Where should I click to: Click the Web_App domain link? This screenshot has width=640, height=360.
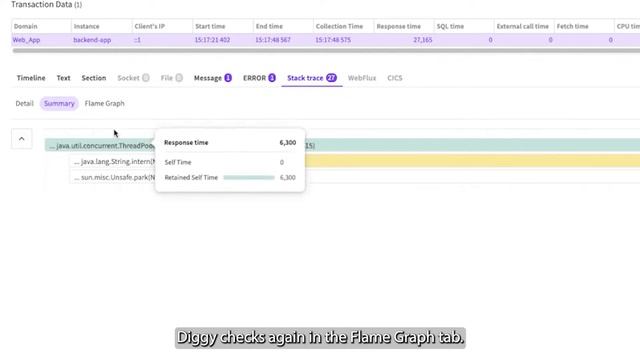[26, 40]
